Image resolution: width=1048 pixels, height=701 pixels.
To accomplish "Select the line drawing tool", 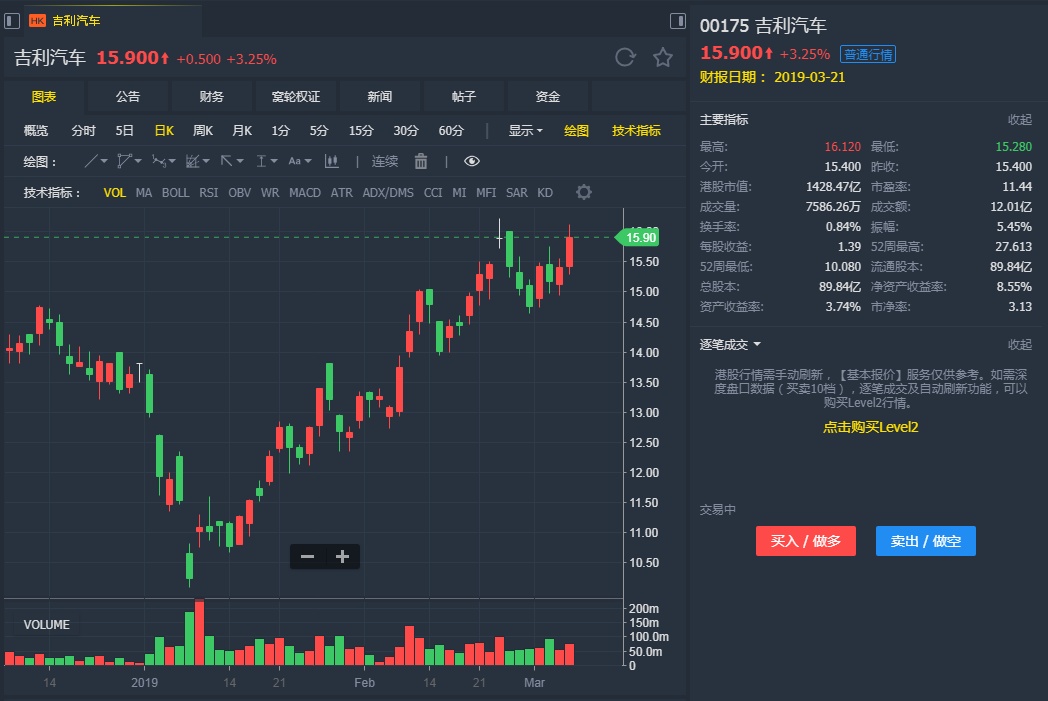I will [x=91, y=161].
